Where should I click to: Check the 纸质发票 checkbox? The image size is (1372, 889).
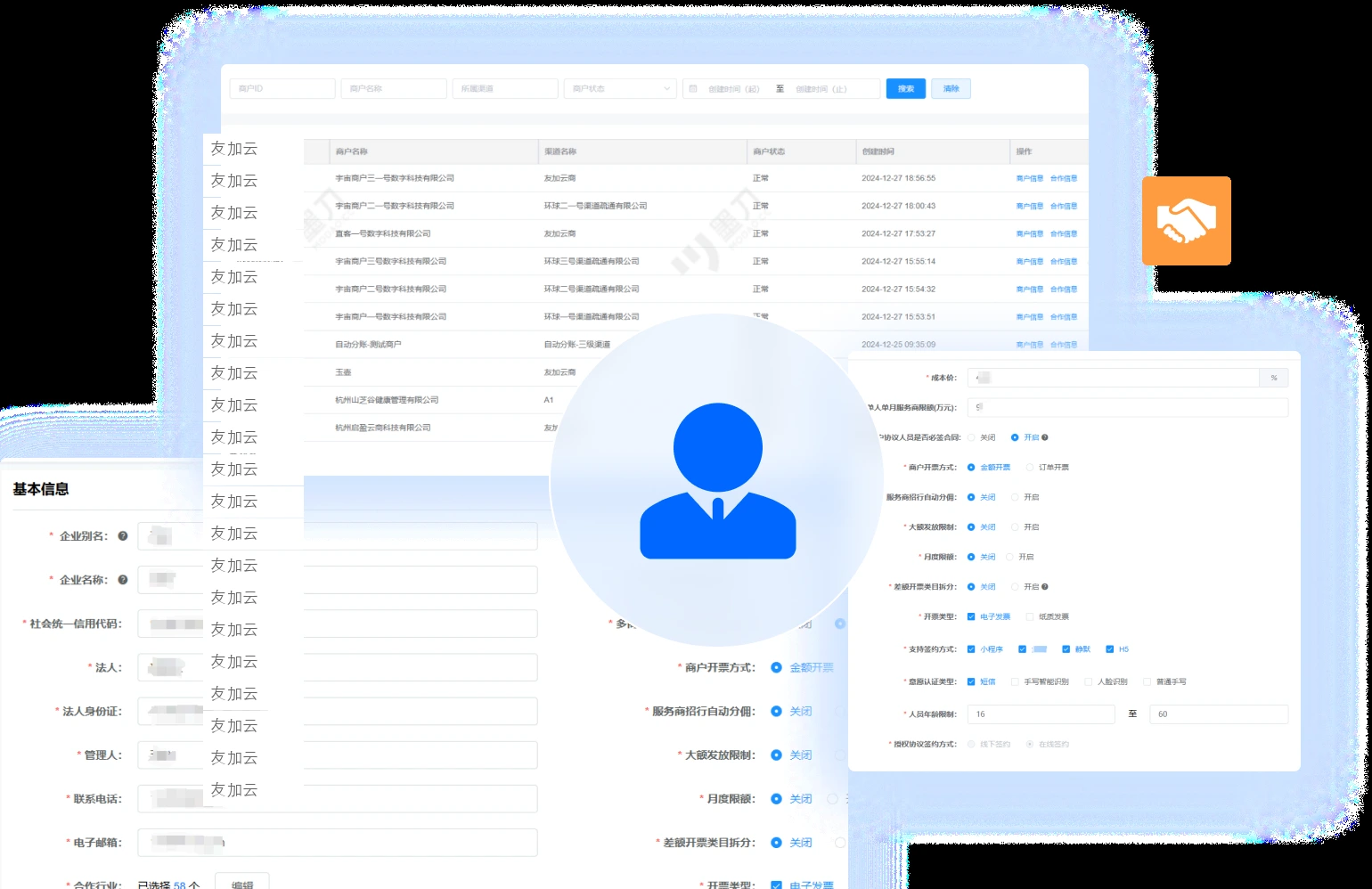[x=1030, y=616]
